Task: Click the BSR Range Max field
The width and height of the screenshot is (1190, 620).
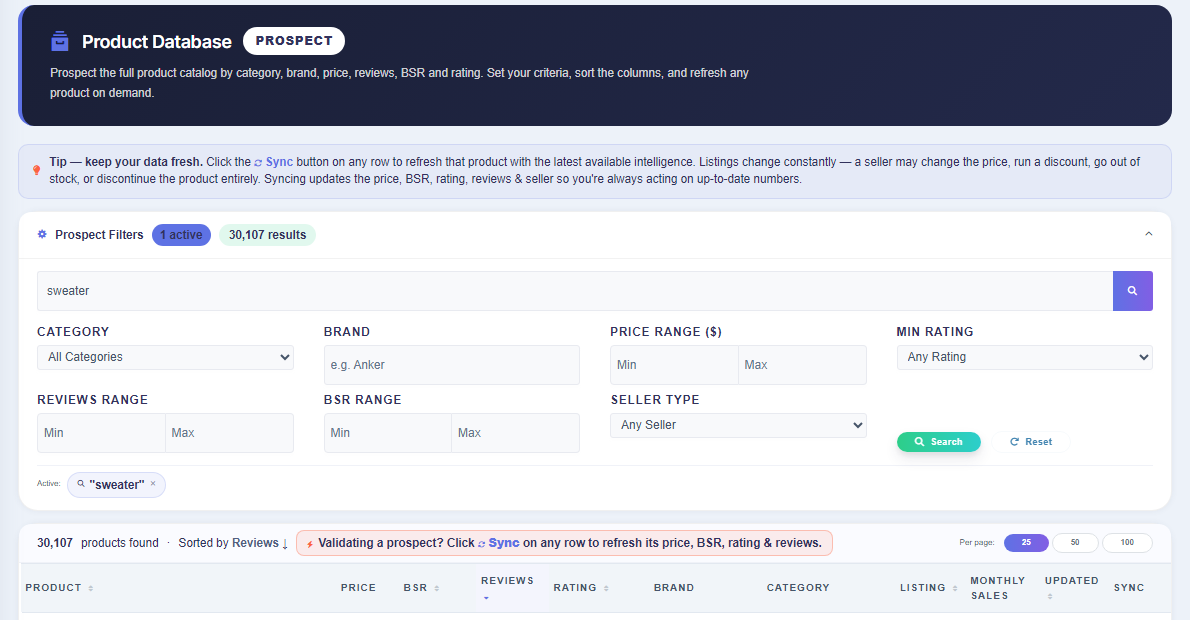Action: [x=515, y=433]
